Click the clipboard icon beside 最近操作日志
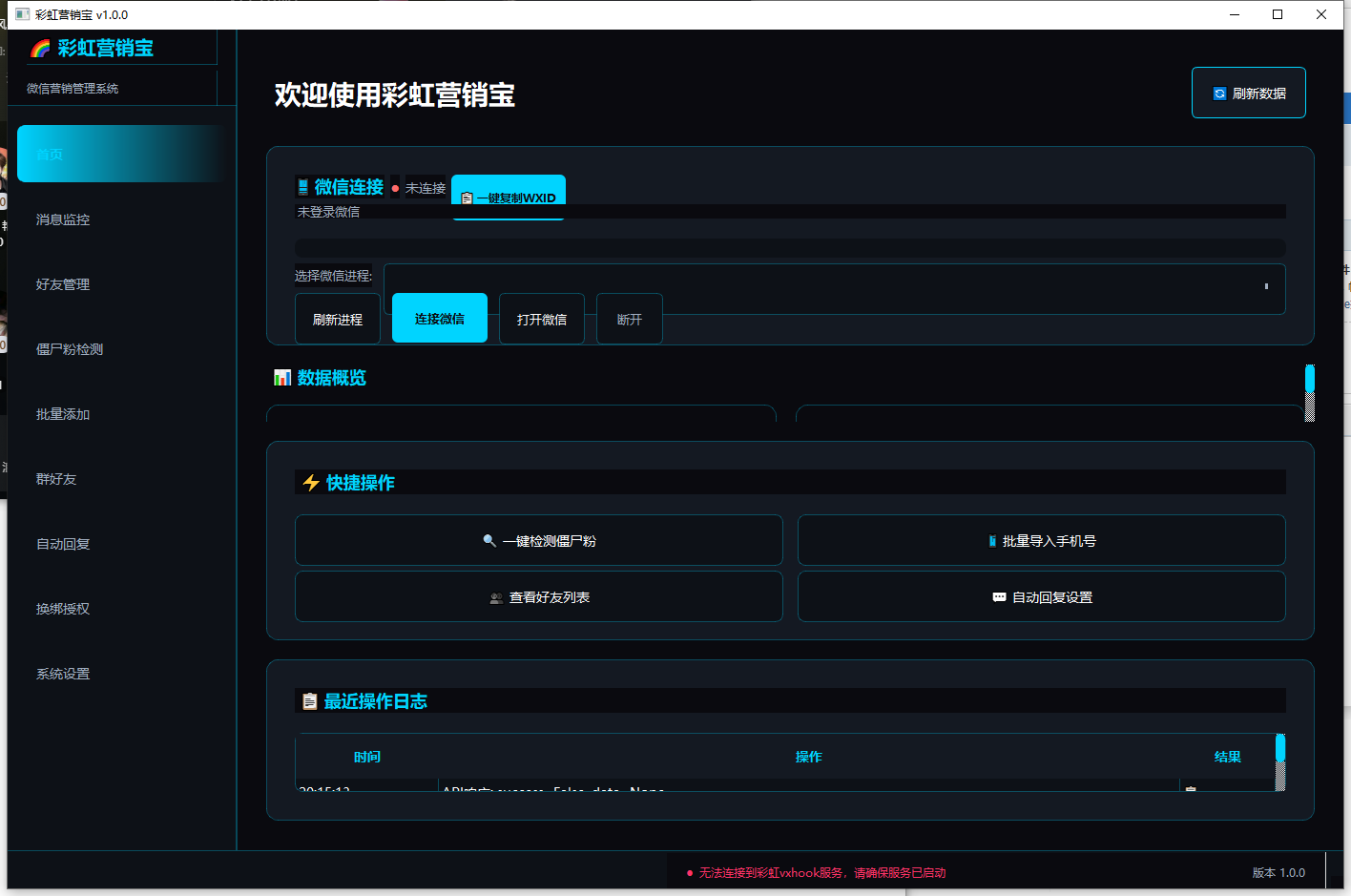1351x896 pixels. click(309, 701)
